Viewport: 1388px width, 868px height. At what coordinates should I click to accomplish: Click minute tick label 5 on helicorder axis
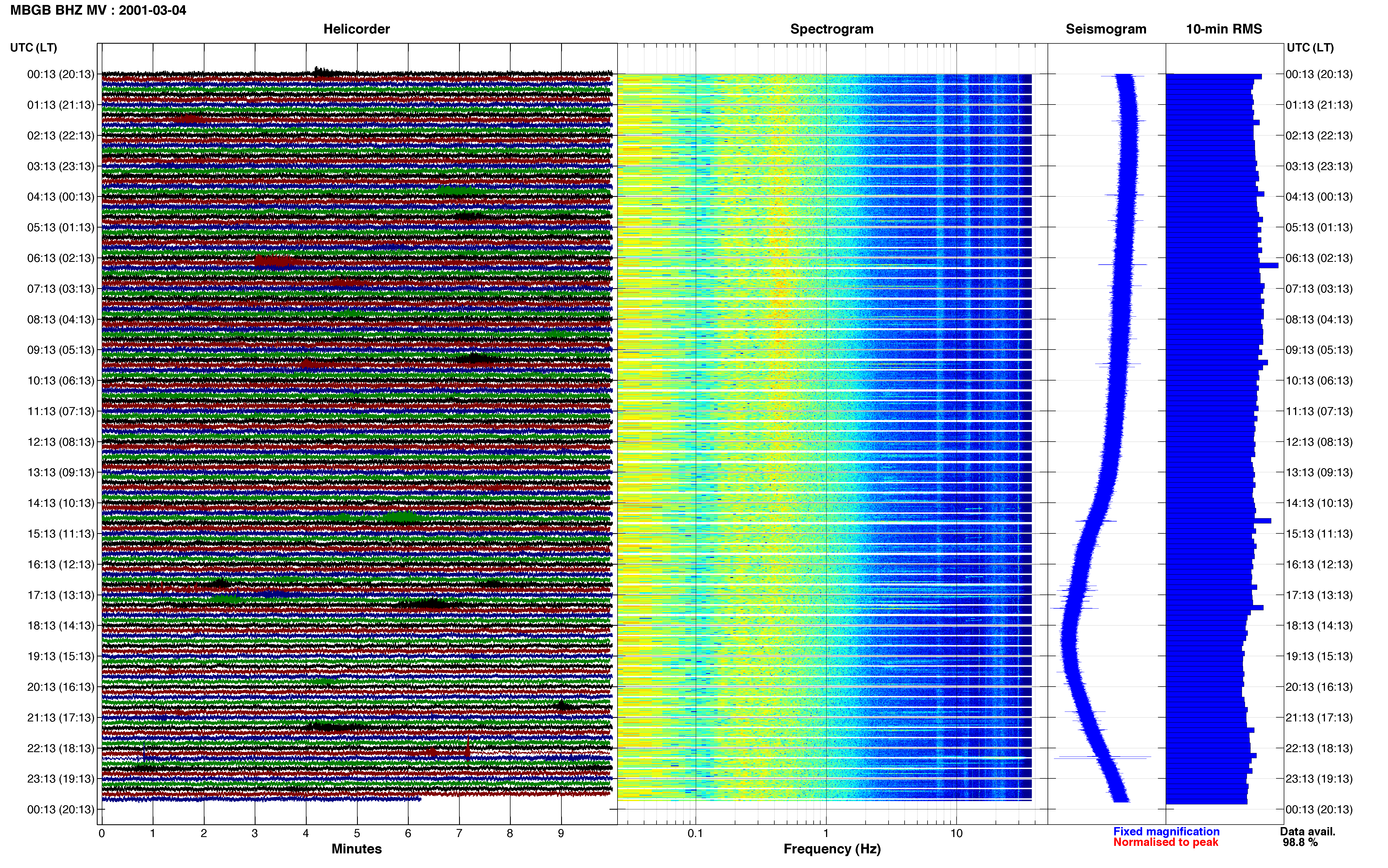point(357,833)
